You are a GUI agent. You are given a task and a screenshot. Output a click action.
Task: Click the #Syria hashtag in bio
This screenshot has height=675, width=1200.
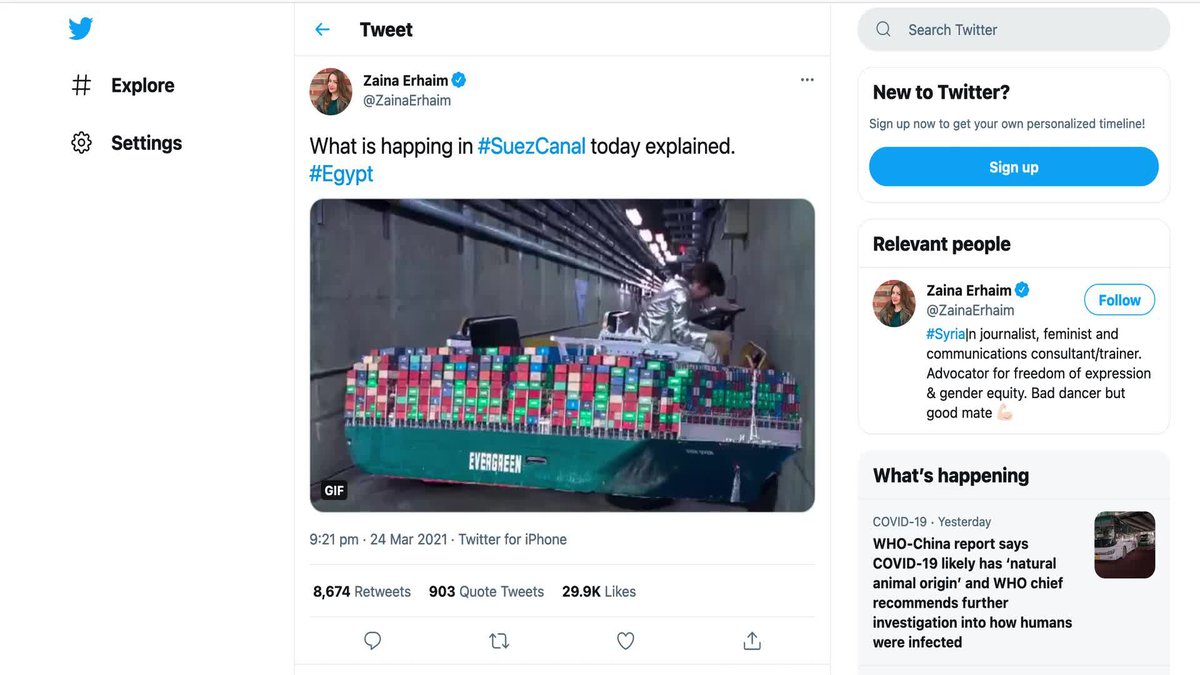pos(944,333)
